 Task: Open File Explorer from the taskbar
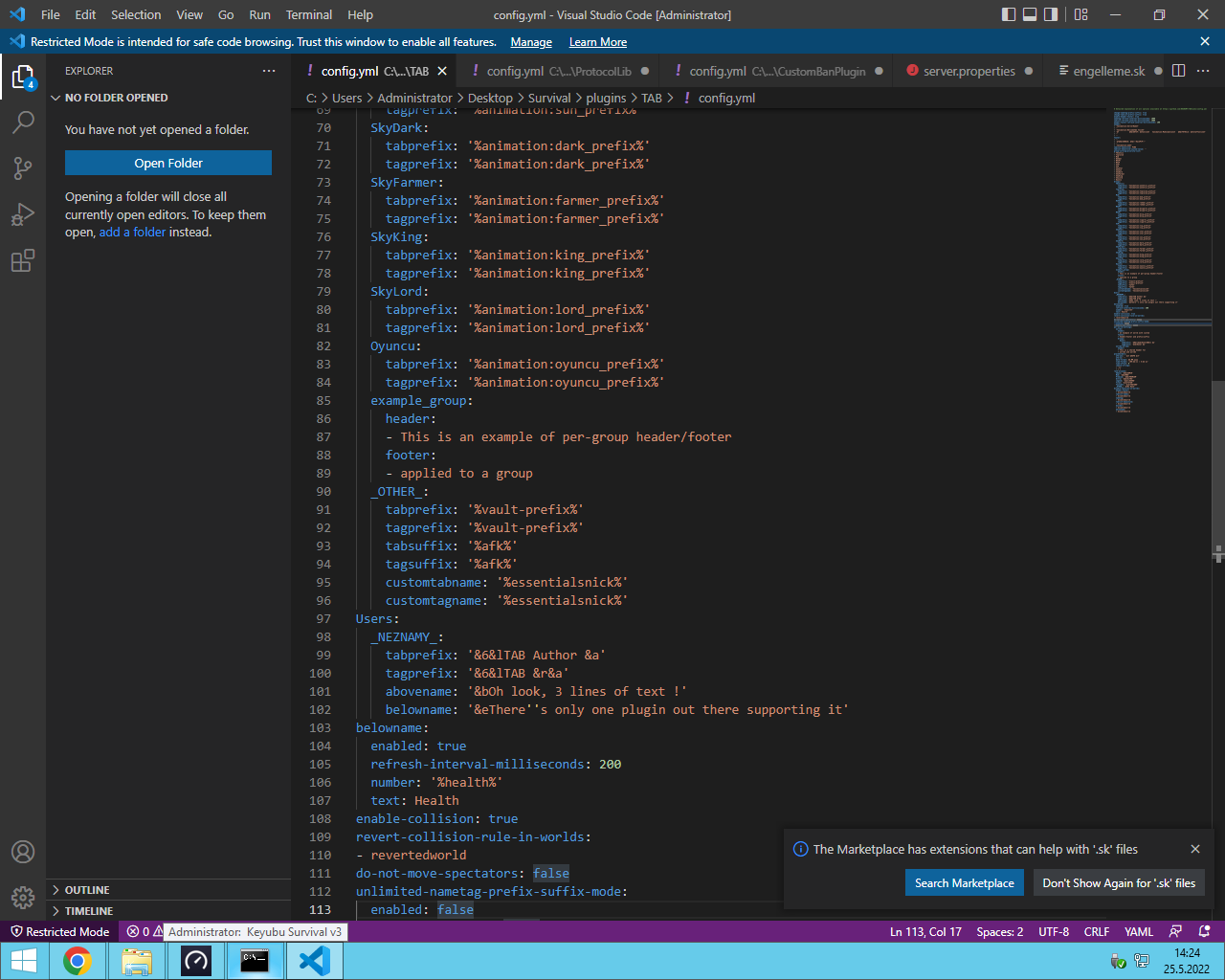point(137,961)
